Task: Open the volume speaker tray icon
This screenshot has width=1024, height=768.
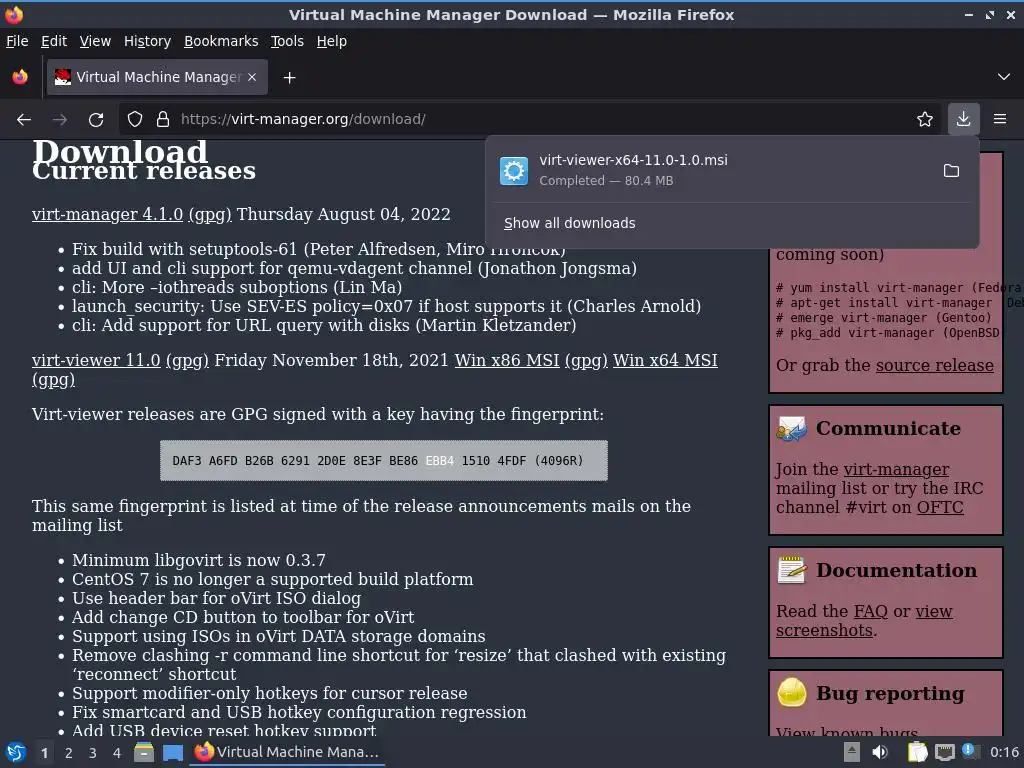Action: click(880, 752)
